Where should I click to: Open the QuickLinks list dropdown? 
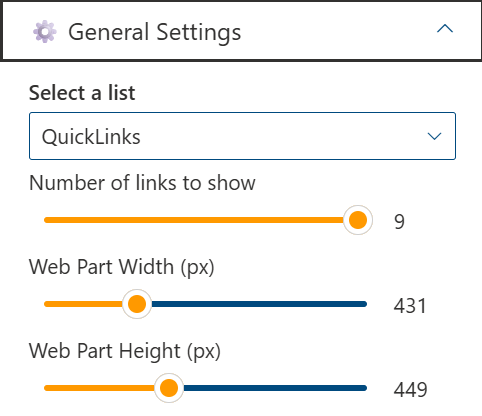[242, 136]
